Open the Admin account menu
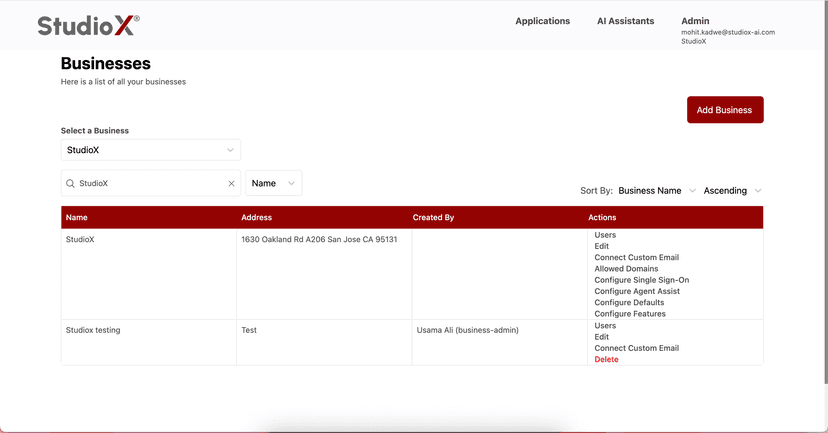 pos(695,21)
